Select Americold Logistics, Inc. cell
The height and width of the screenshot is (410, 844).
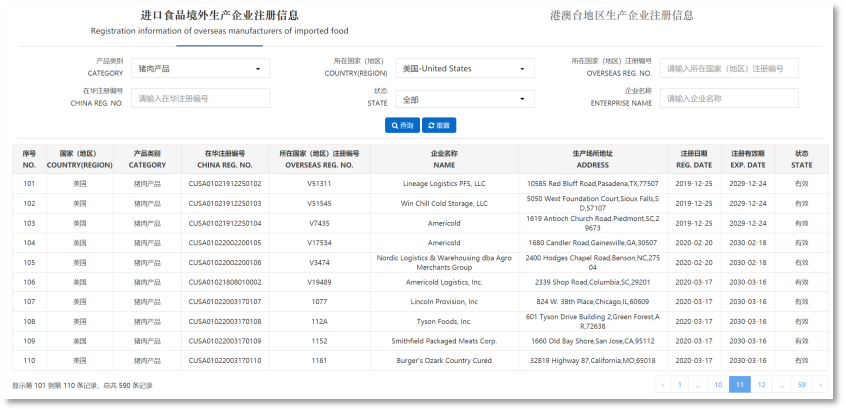coord(444,282)
